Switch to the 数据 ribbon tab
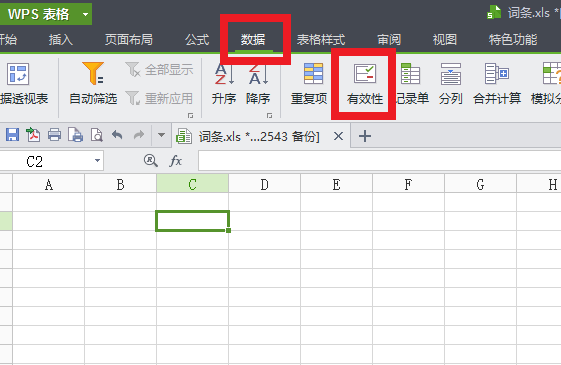This screenshot has height=365, width=561. [253, 39]
